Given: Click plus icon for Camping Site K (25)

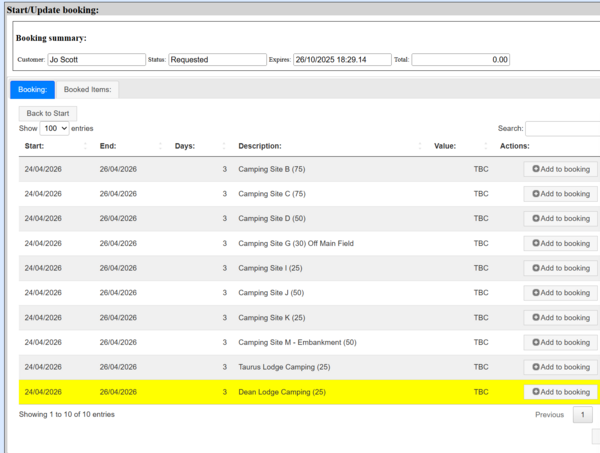Looking at the screenshot, I should [536, 318].
